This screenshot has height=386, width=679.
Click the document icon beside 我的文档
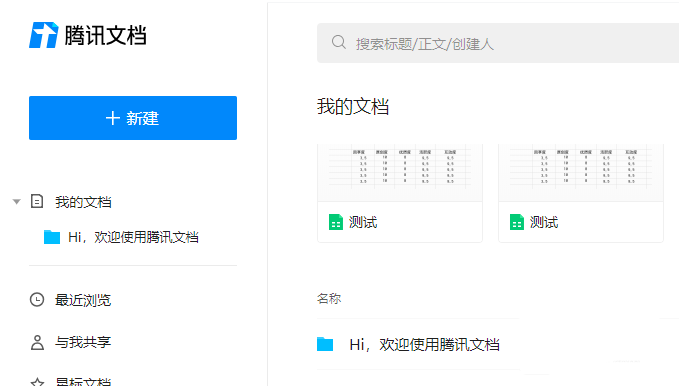pyautogui.click(x=37, y=201)
